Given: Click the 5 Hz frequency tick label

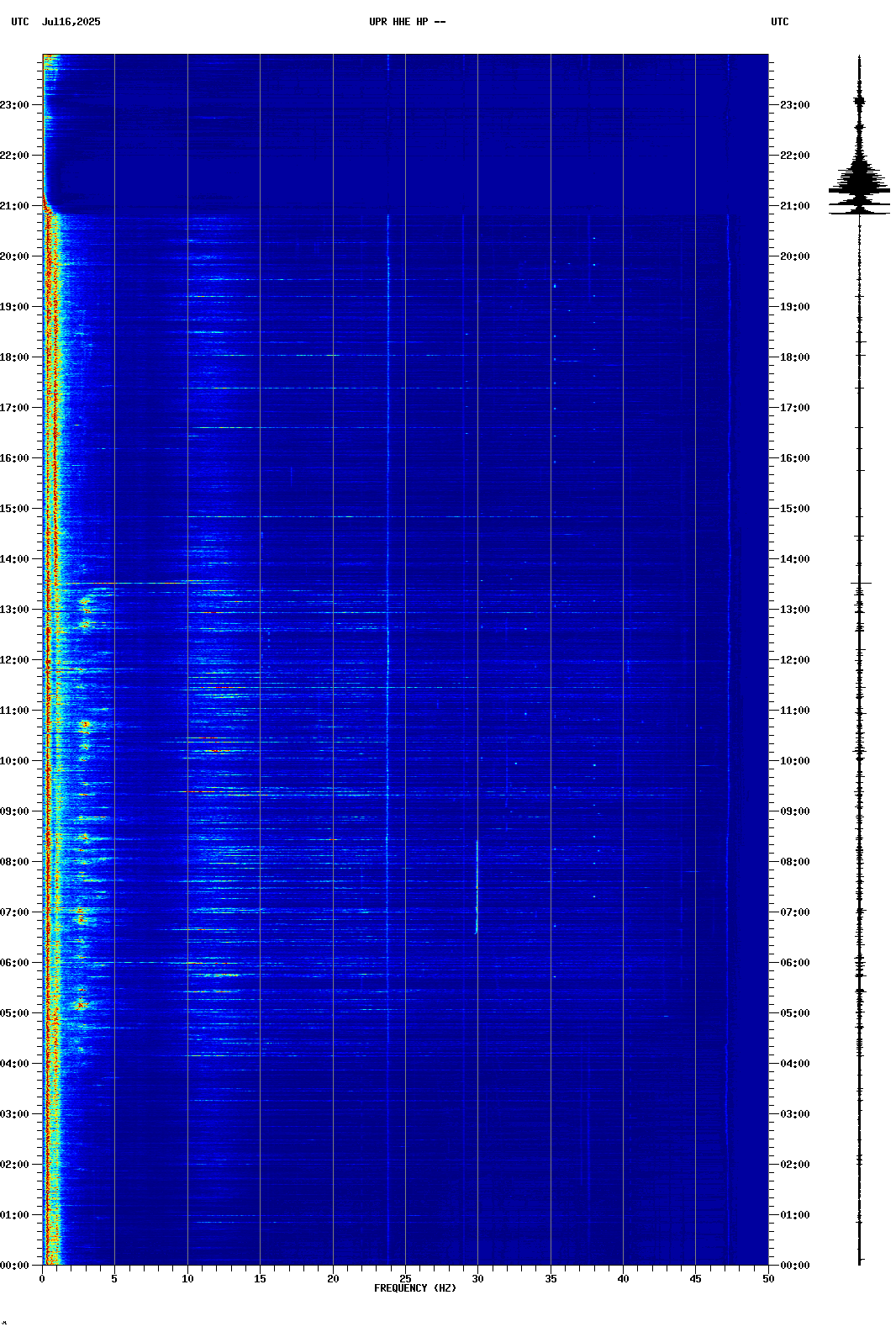Looking at the screenshot, I should tap(114, 1279).
